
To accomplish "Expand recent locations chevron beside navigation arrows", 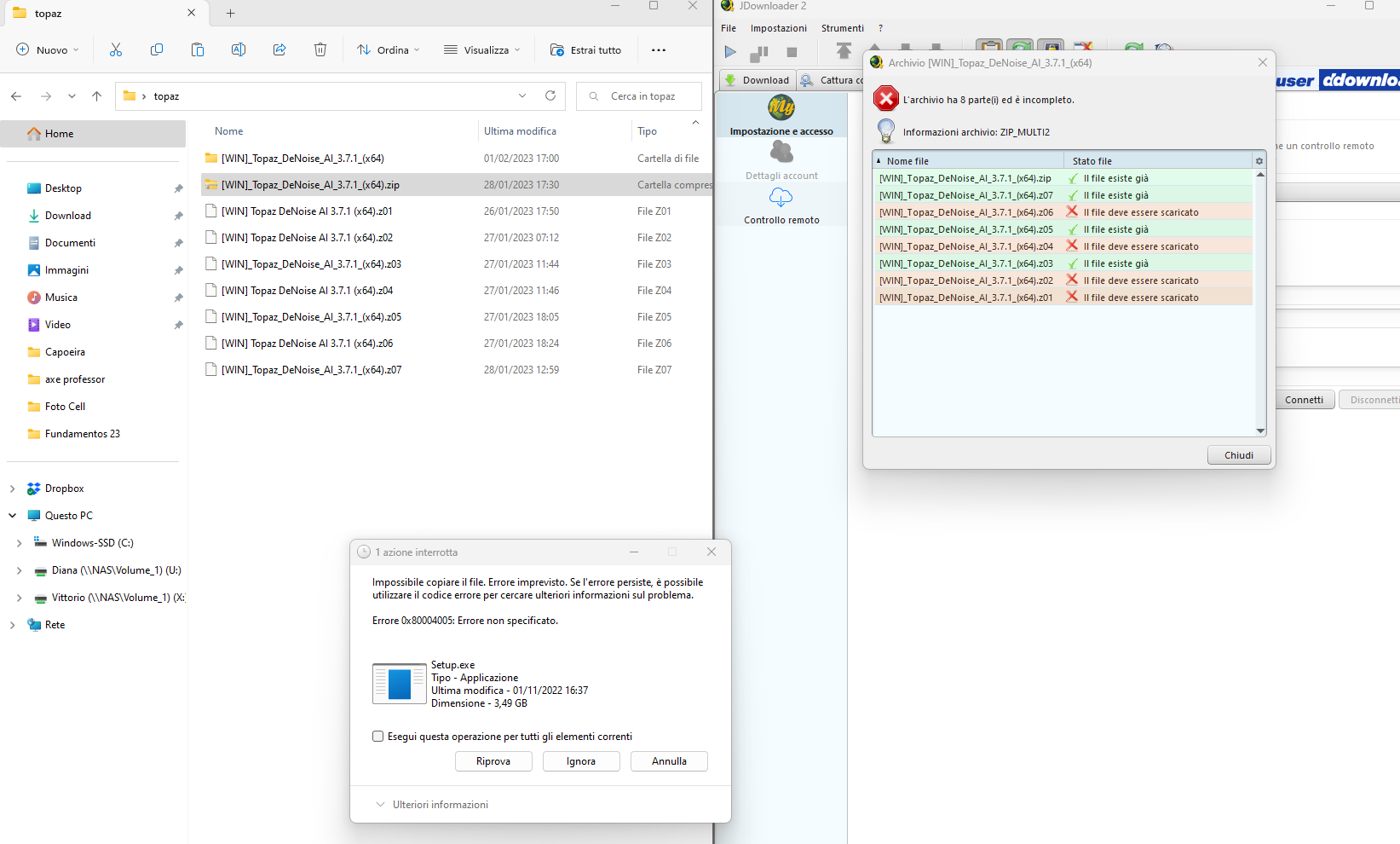I will [x=72, y=96].
